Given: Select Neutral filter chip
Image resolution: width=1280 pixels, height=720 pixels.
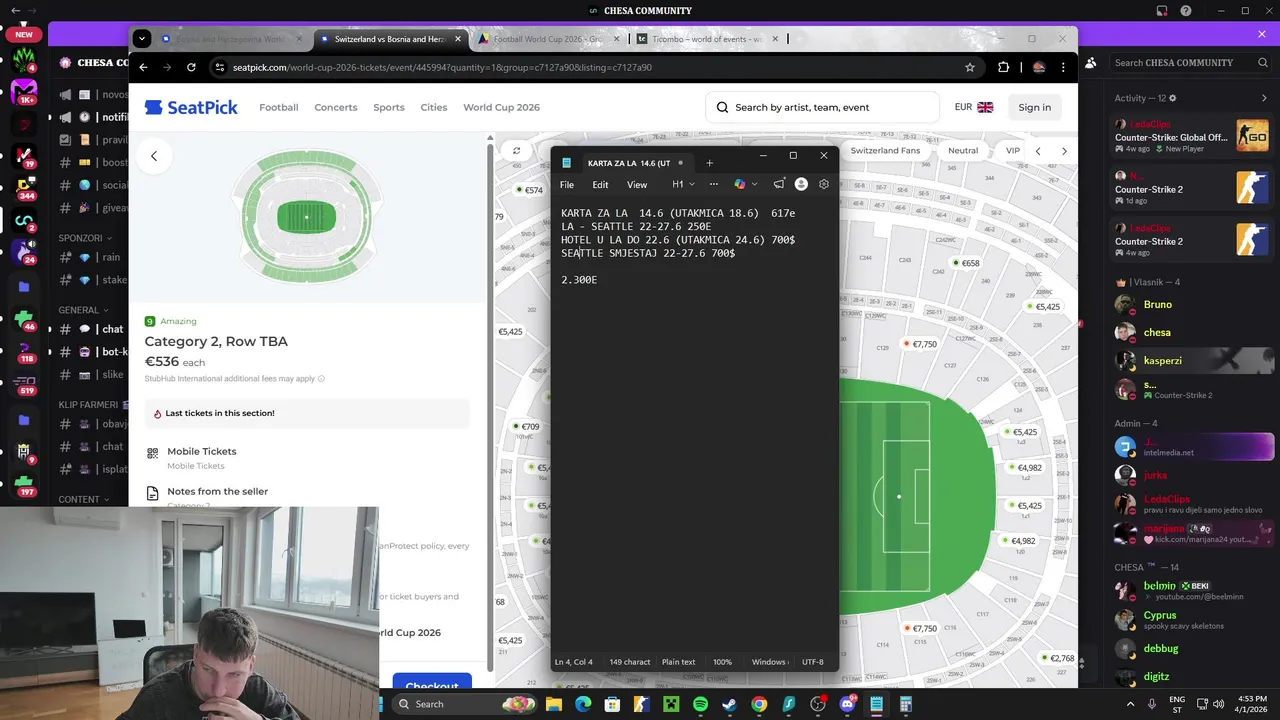Looking at the screenshot, I should (x=963, y=151).
